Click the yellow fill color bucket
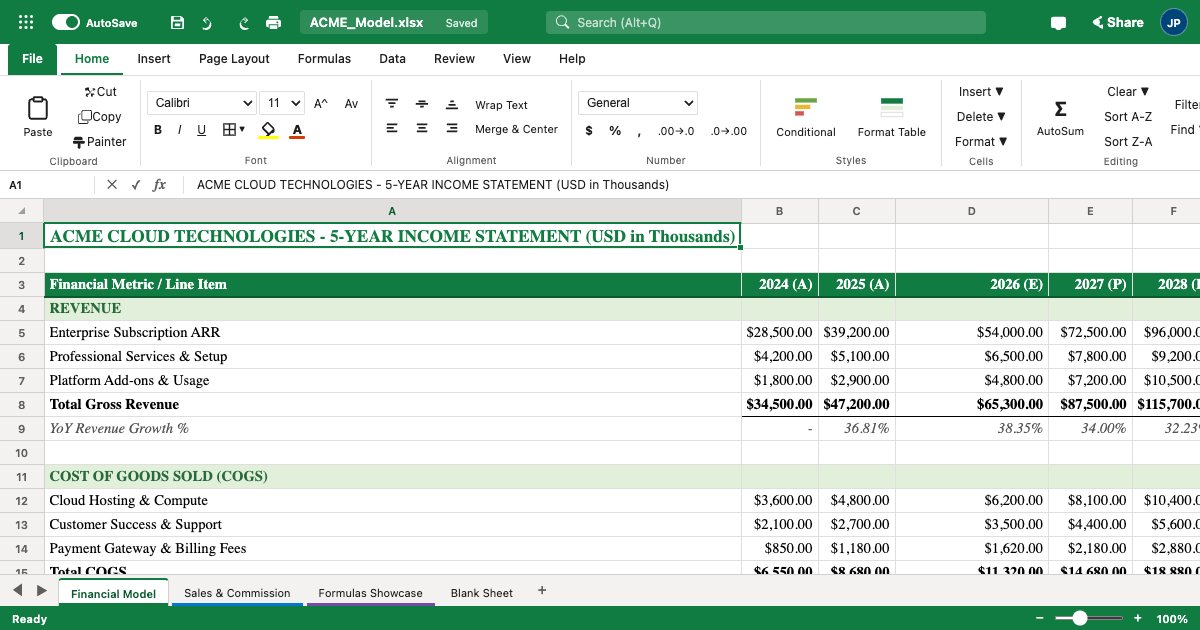The image size is (1200, 630). tap(267, 130)
